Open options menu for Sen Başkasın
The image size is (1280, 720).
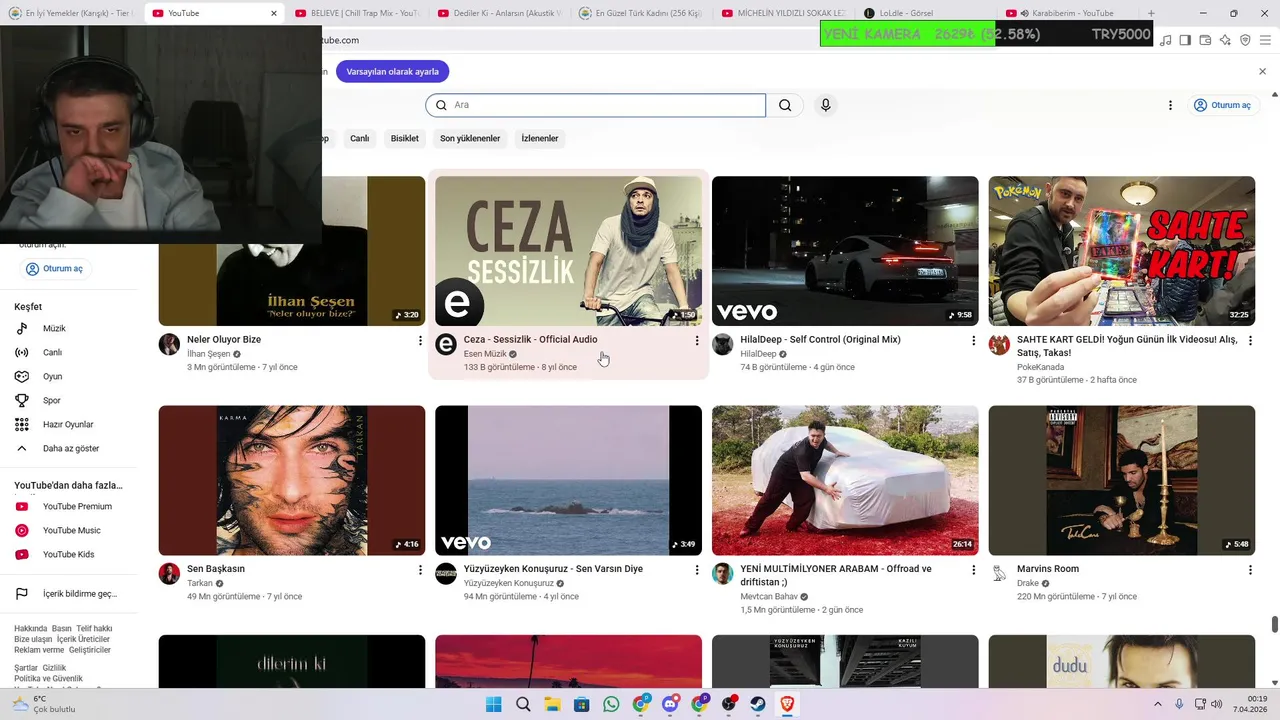pos(420,570)
